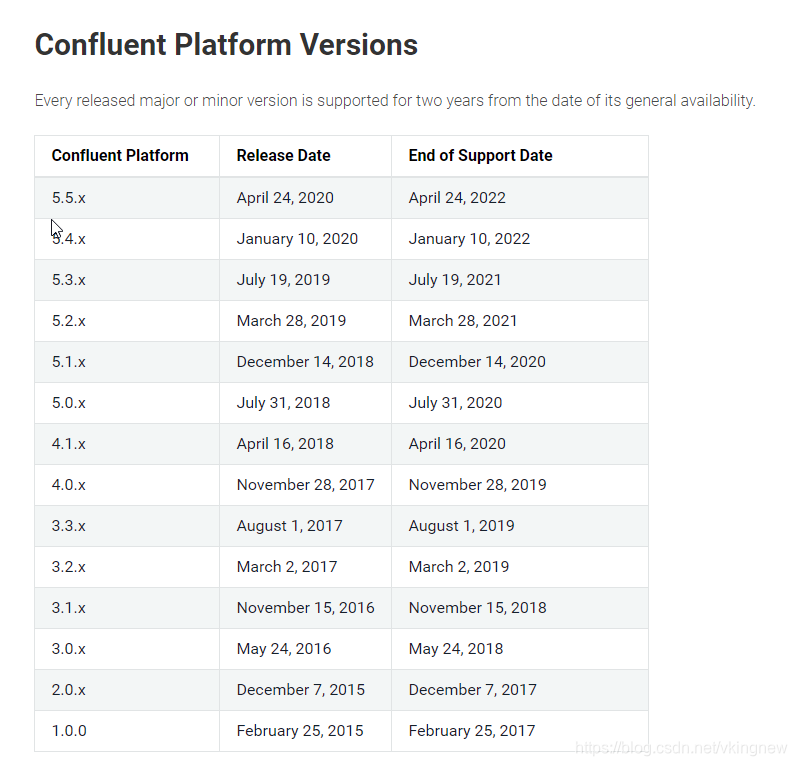
Task: Click the December 14, 2020 support date
Action: click(477, 361)
